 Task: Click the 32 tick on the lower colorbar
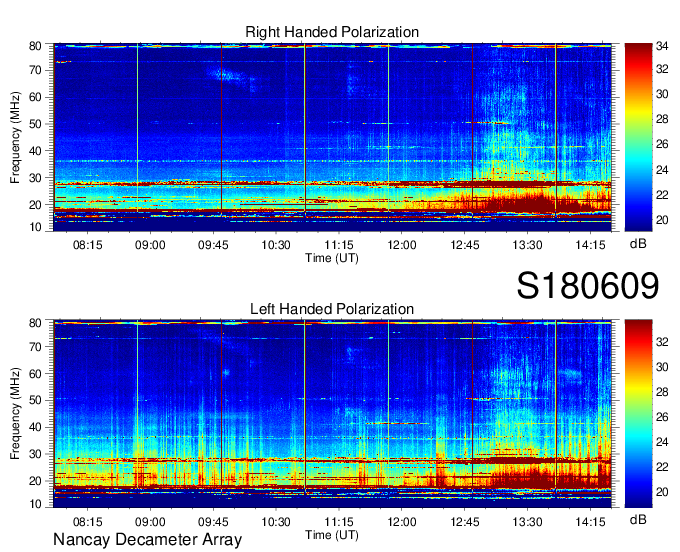point(662,342)
